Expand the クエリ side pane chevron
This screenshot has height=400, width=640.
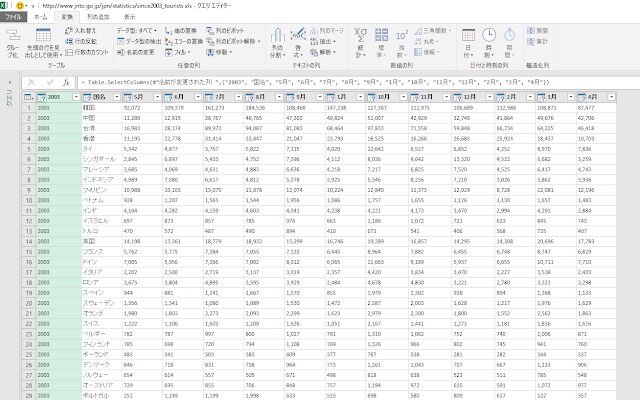click(10, 82)
